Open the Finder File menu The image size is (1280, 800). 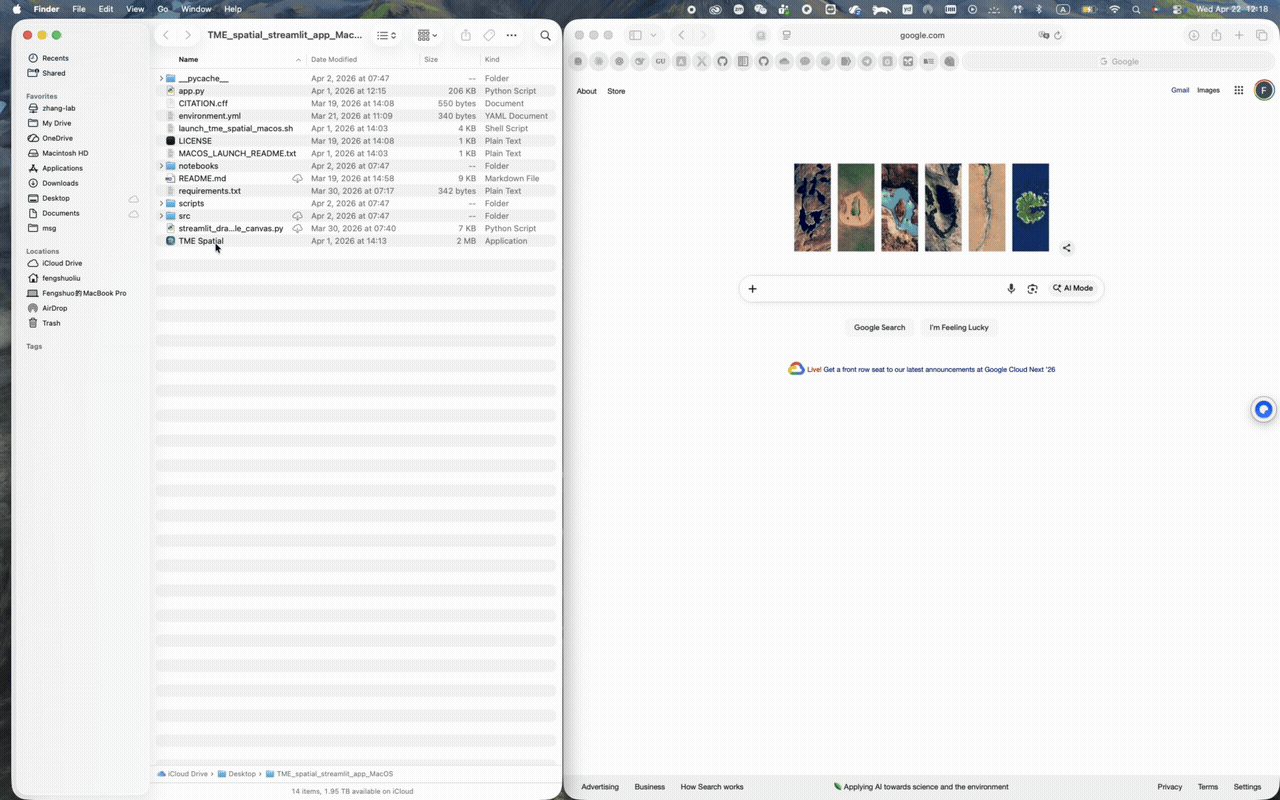pyautogui.click(x=78, y=9)
